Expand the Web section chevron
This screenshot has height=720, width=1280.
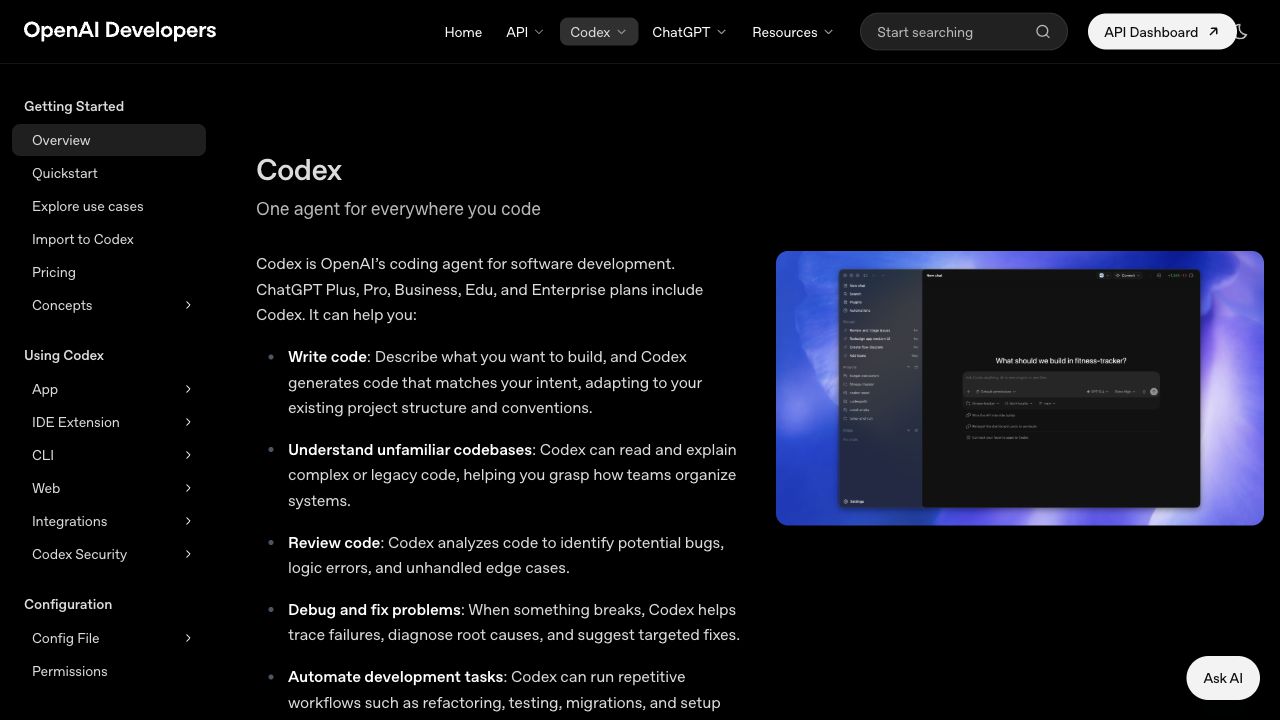tap(188, 488)
